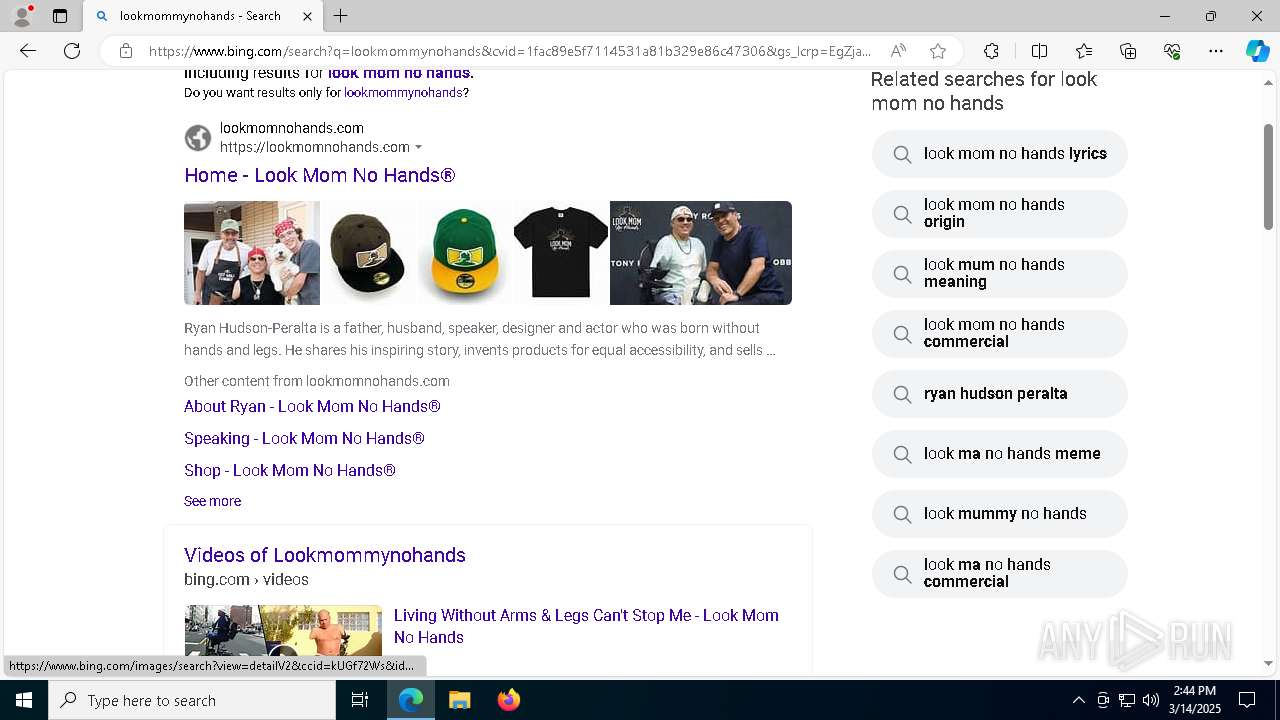
Task: Click the address bar URL field
Action: pyautogui.click(x=510, y=51)
